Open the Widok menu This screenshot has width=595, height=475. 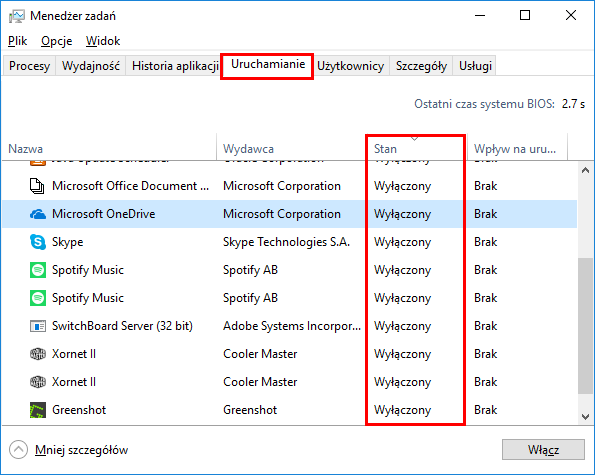point(103,41)
